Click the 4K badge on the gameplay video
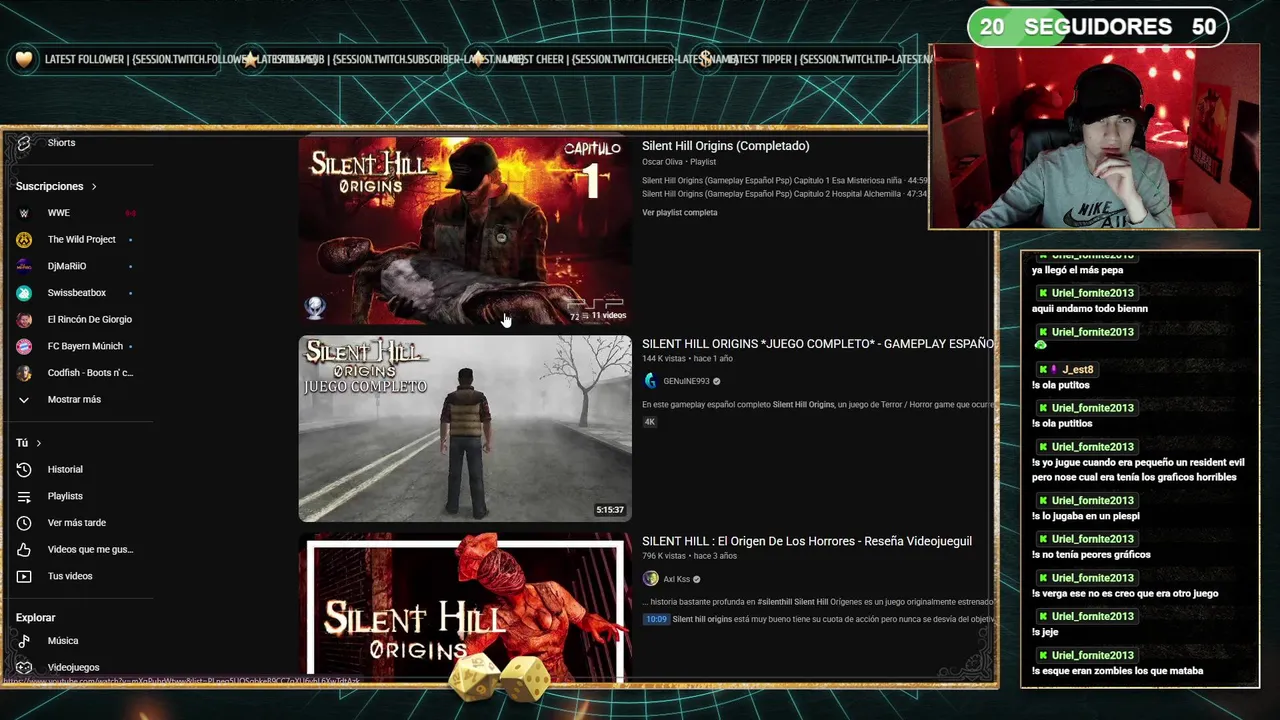The width and height of the screenshot is (1280, 720). pos(650,422)
